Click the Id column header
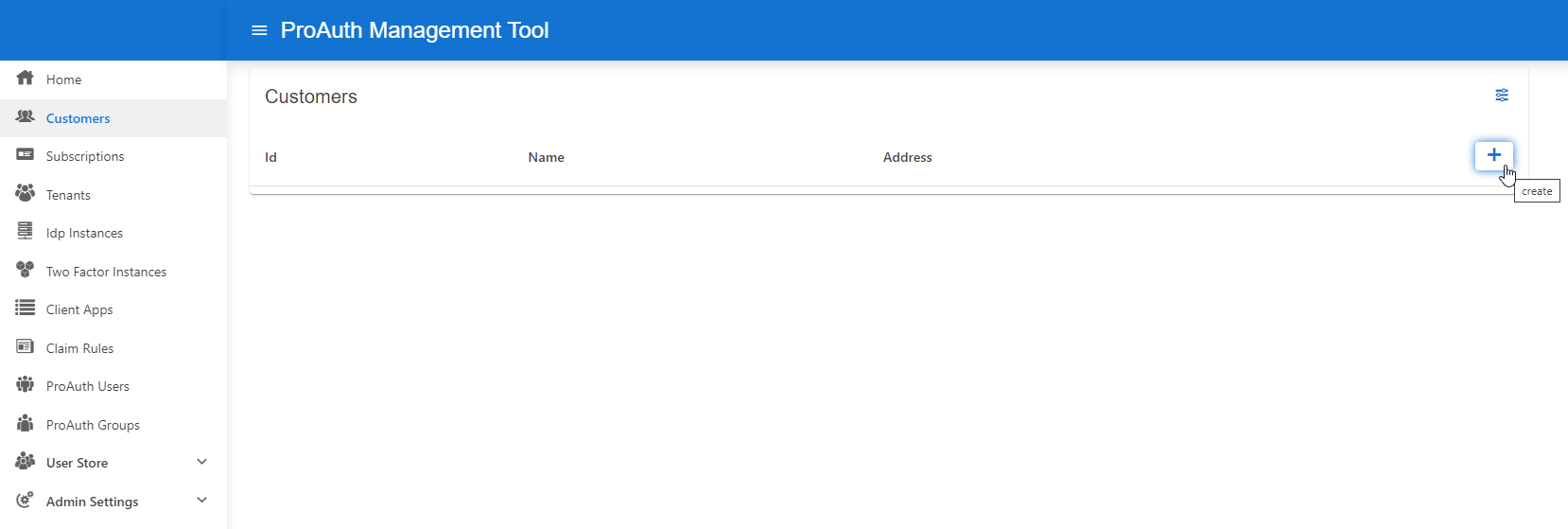The image size is (1568, 529). pyautogui.click(x=270, y=157)
